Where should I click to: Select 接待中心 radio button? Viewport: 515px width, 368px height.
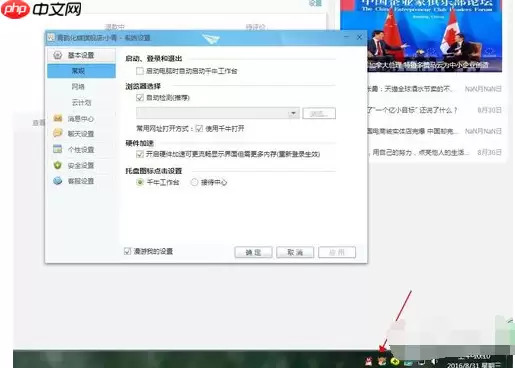point(194,182)
